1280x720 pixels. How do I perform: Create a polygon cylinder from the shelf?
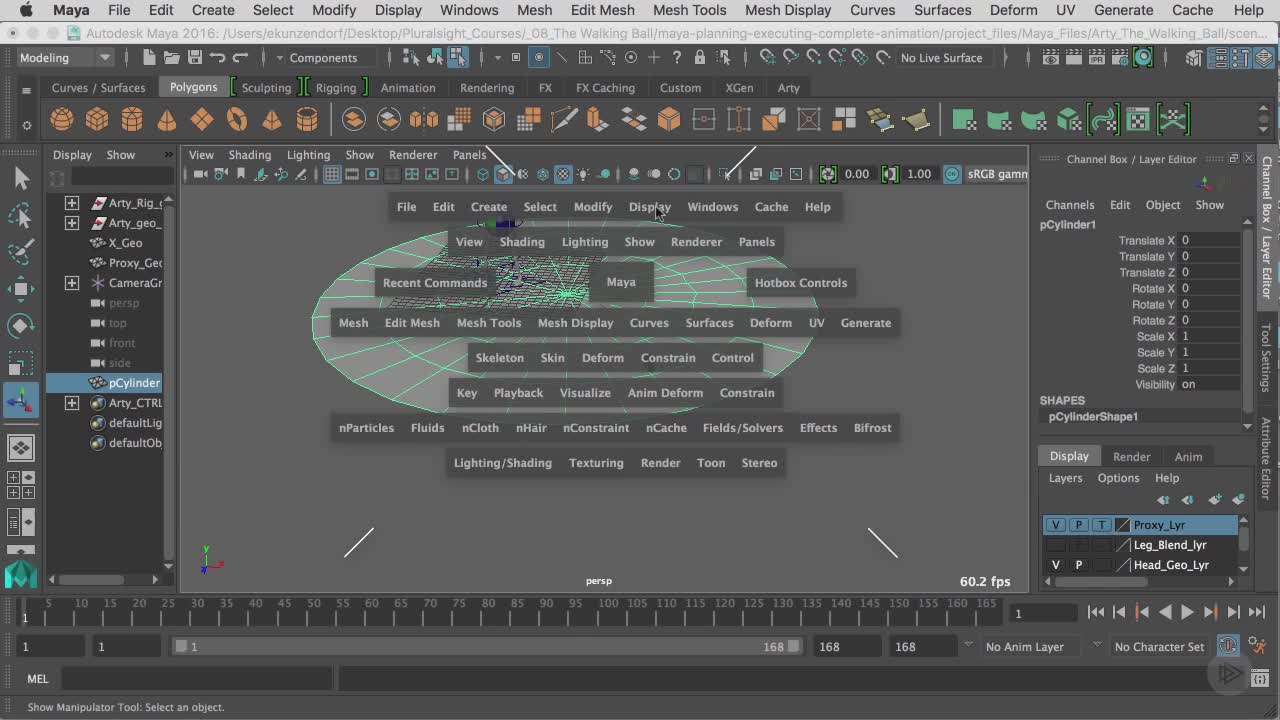132,120
